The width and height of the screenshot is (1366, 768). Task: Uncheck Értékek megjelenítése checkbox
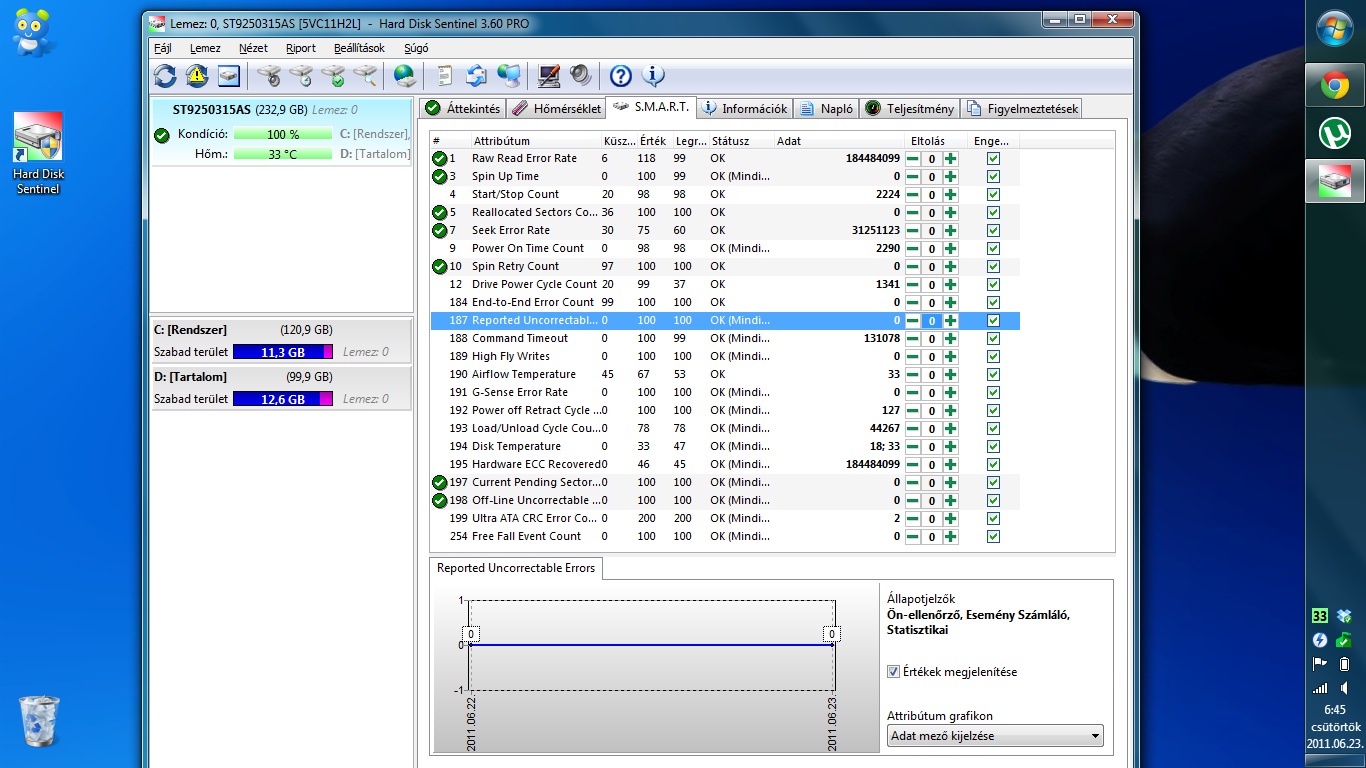tap(893, 672)
